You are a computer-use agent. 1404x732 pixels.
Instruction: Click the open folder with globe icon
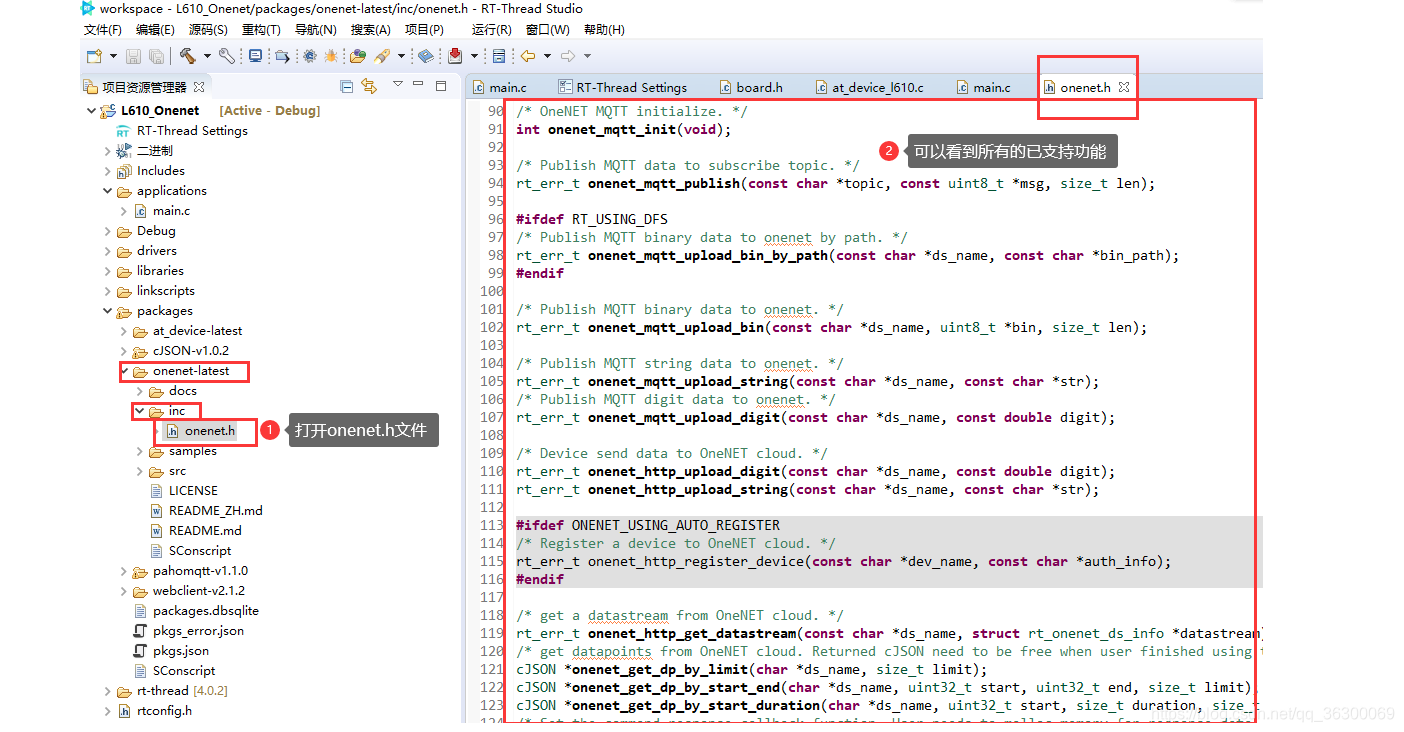point(357,56)
